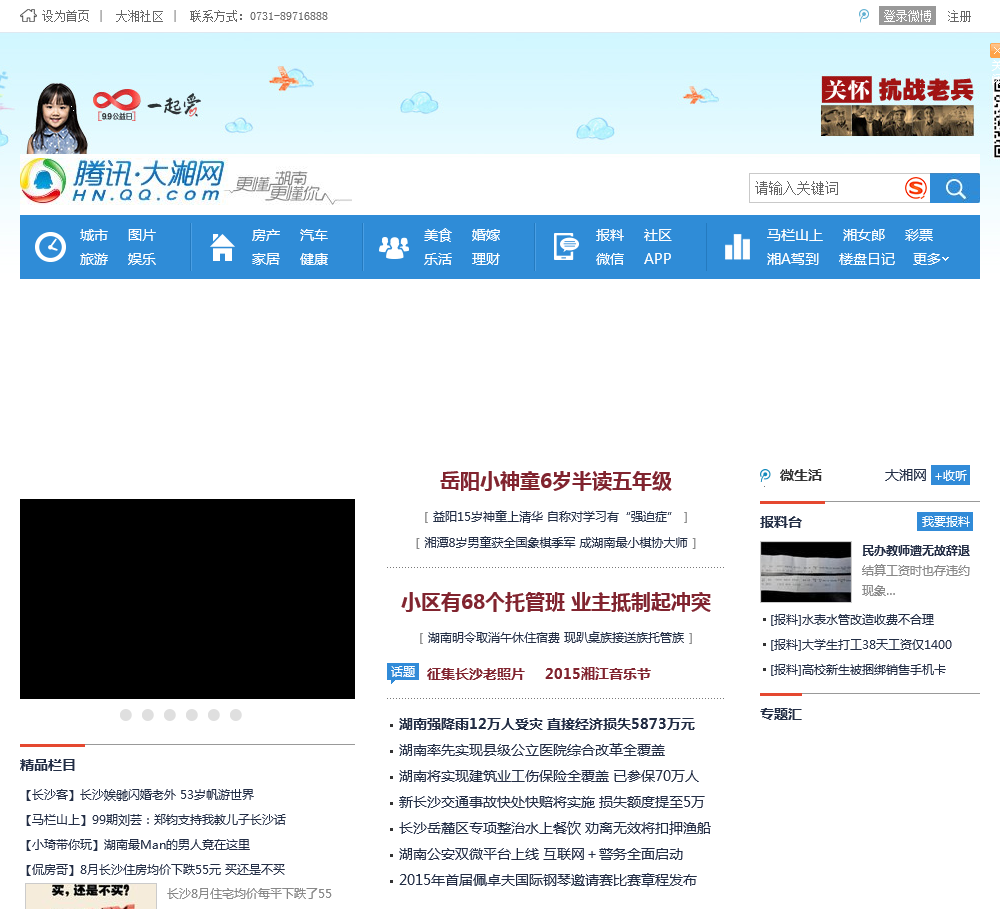
Task: Click the 设为首页 link
Action: (x=66, y=16)
